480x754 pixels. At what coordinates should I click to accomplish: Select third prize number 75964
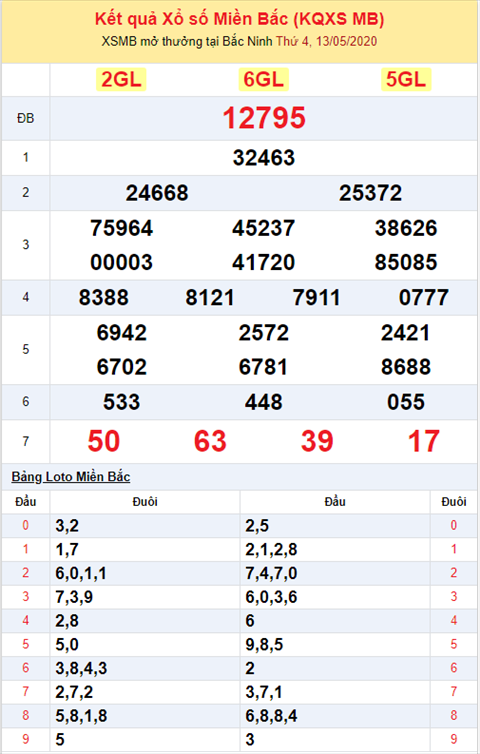(x=121, y=228)
